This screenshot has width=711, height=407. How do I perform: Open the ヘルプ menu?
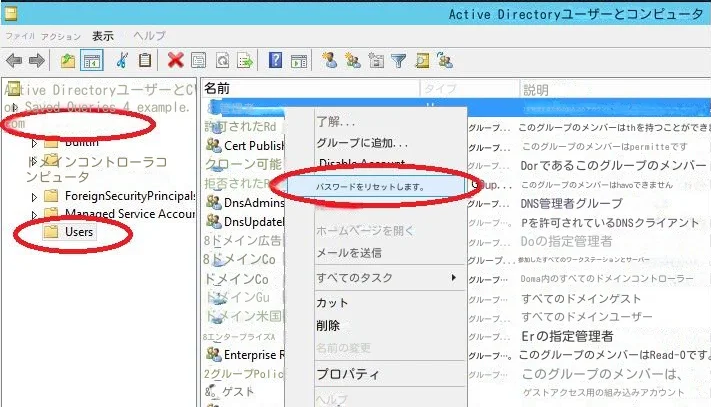point(150,36)
